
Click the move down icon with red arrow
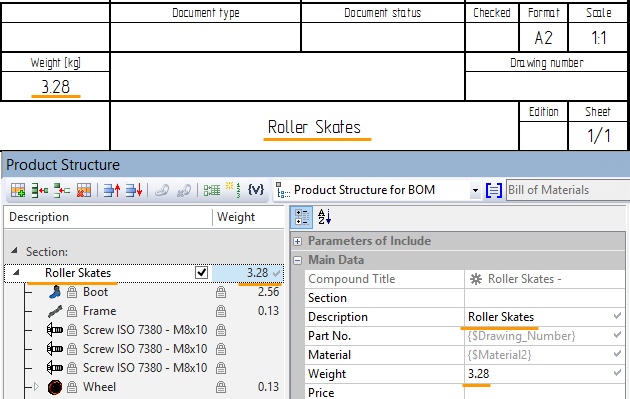click(x=134, y=190)
